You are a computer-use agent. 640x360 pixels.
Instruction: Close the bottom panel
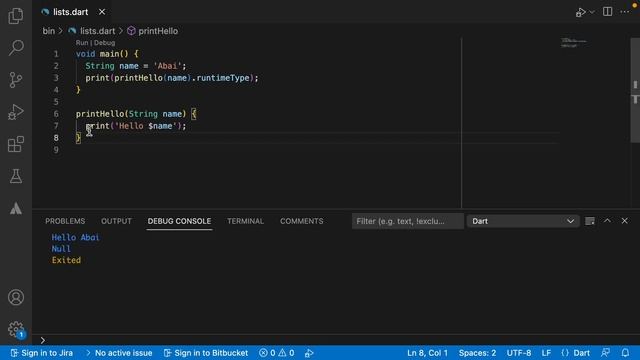point(624,221)
